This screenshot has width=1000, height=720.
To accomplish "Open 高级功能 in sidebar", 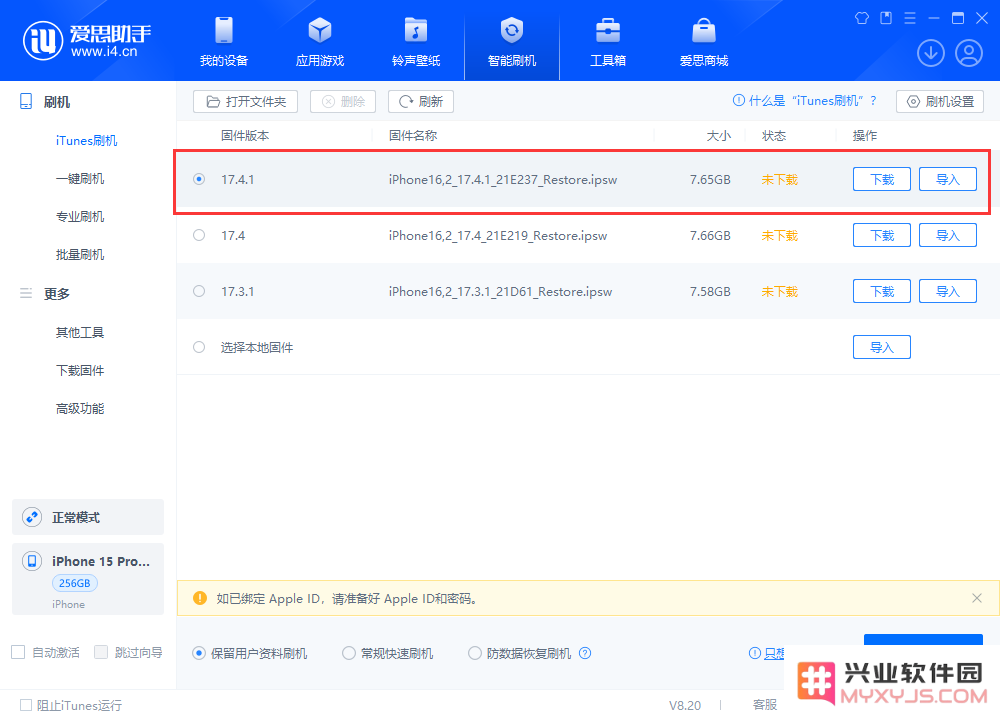I will click(80, 409).
